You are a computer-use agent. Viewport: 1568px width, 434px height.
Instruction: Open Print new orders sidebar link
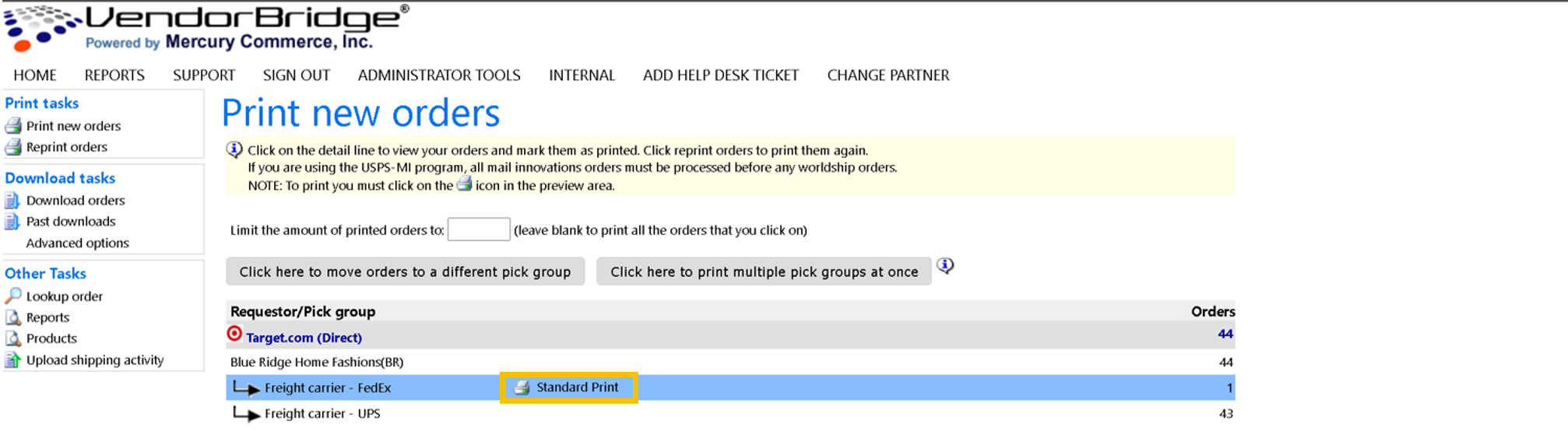click(74, 126)
